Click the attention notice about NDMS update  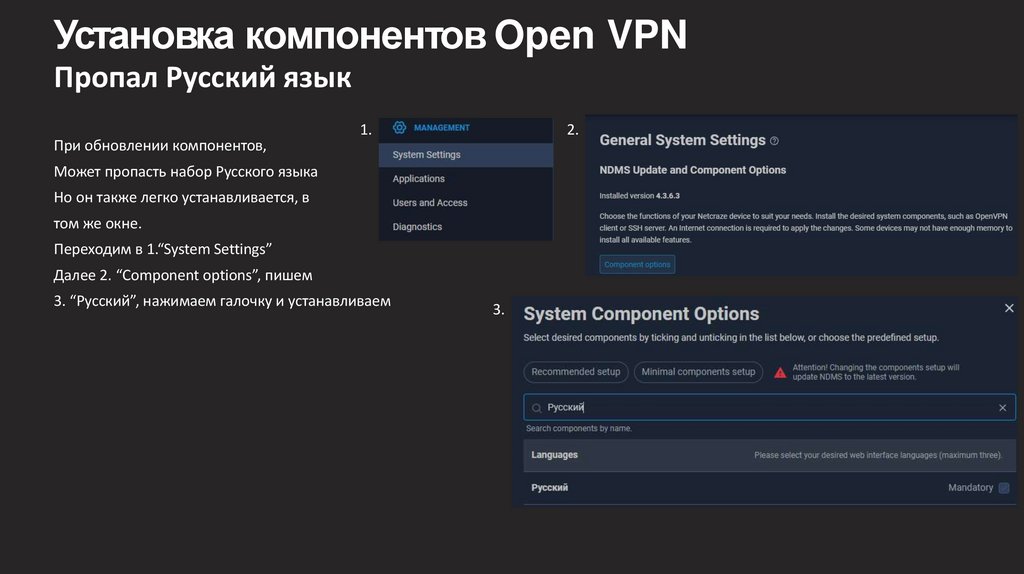[x=876, y=372]
